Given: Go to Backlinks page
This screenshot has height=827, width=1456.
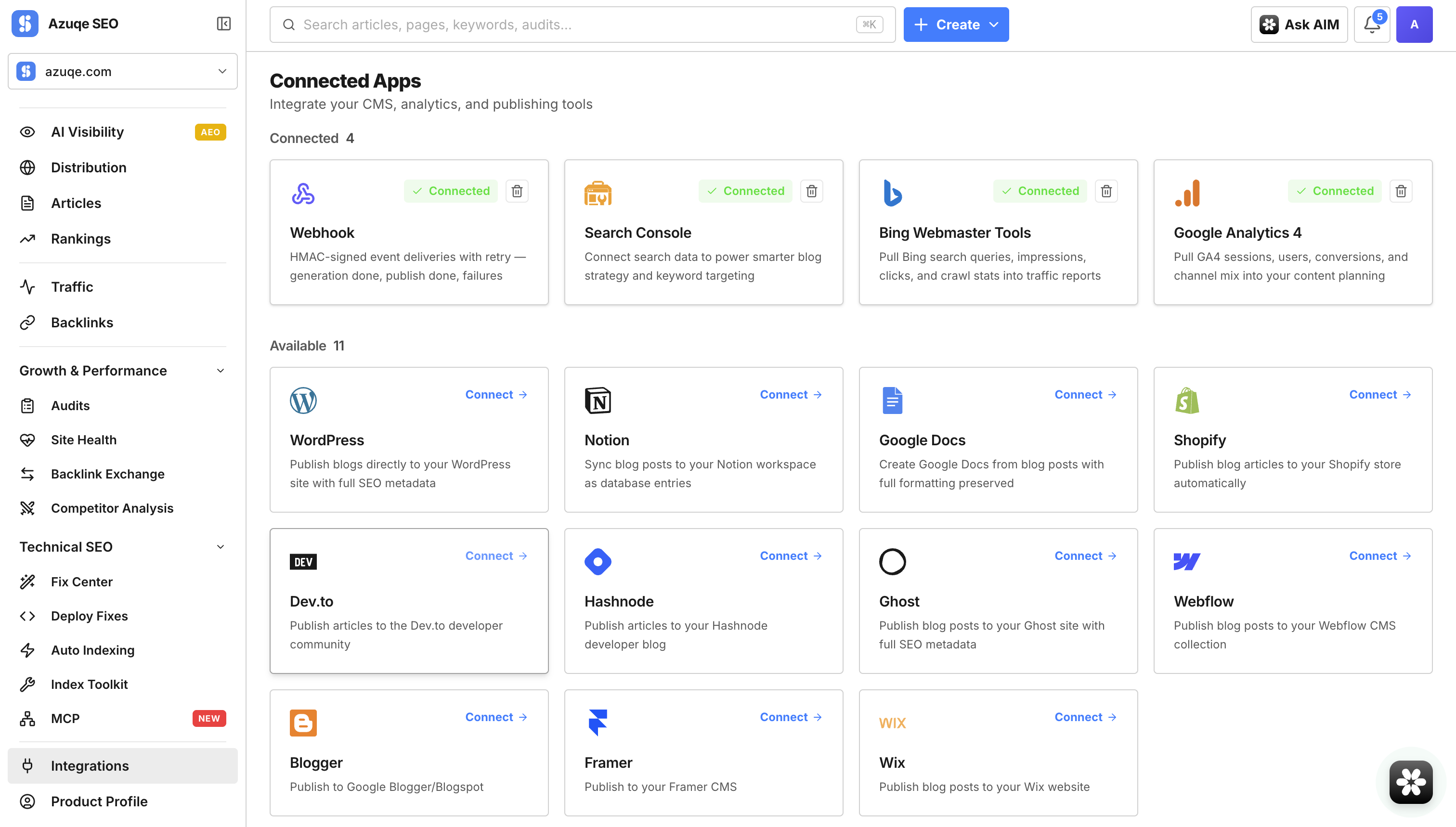Looking at the screenshot, I should [x=123, y=323].
